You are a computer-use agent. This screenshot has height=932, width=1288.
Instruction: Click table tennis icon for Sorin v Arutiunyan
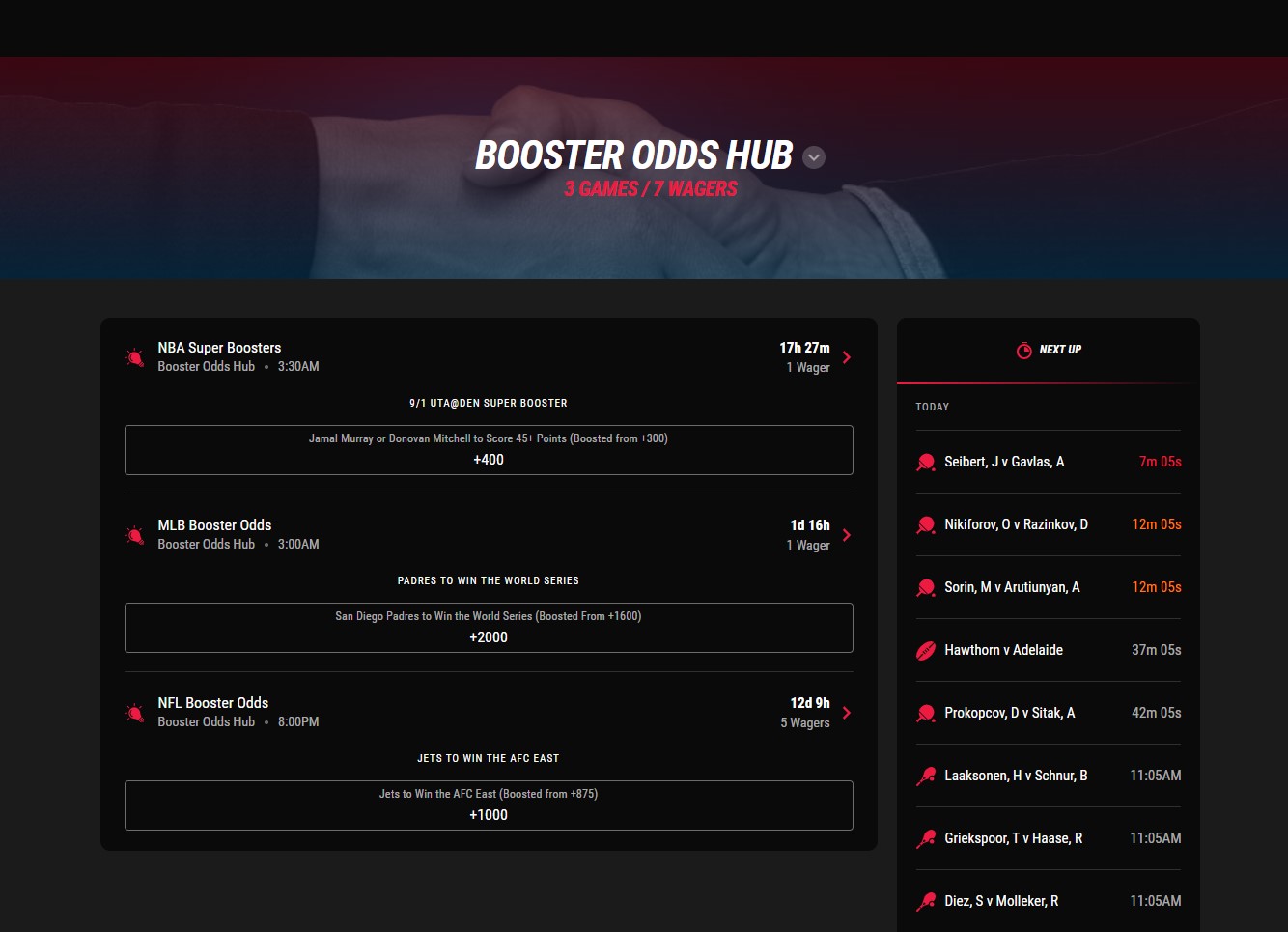coord(926,587)
